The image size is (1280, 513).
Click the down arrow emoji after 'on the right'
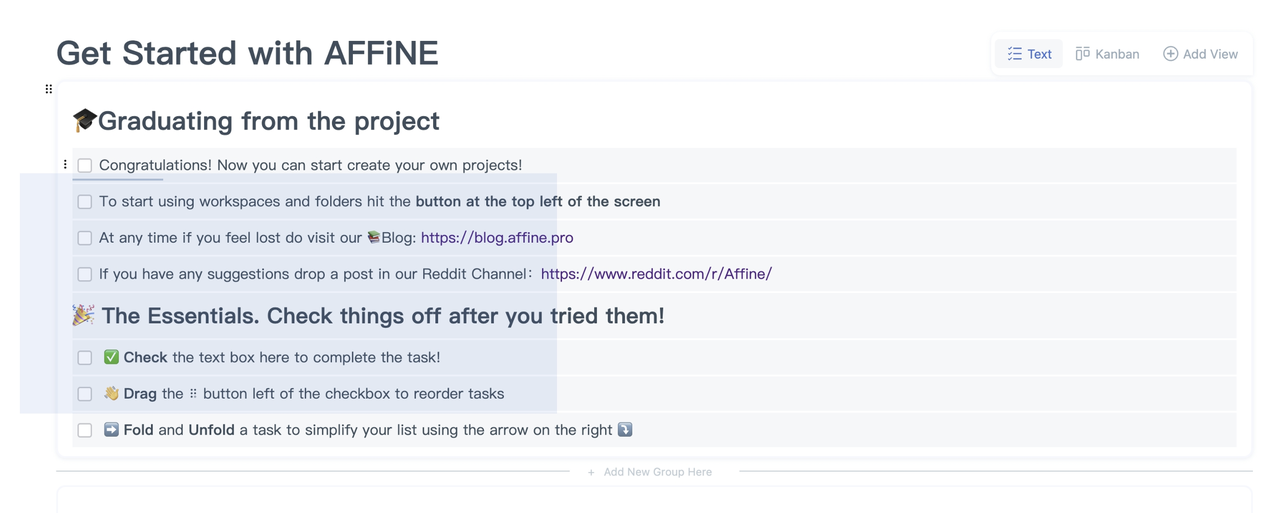pyautogui.click(x=625, y=429)
